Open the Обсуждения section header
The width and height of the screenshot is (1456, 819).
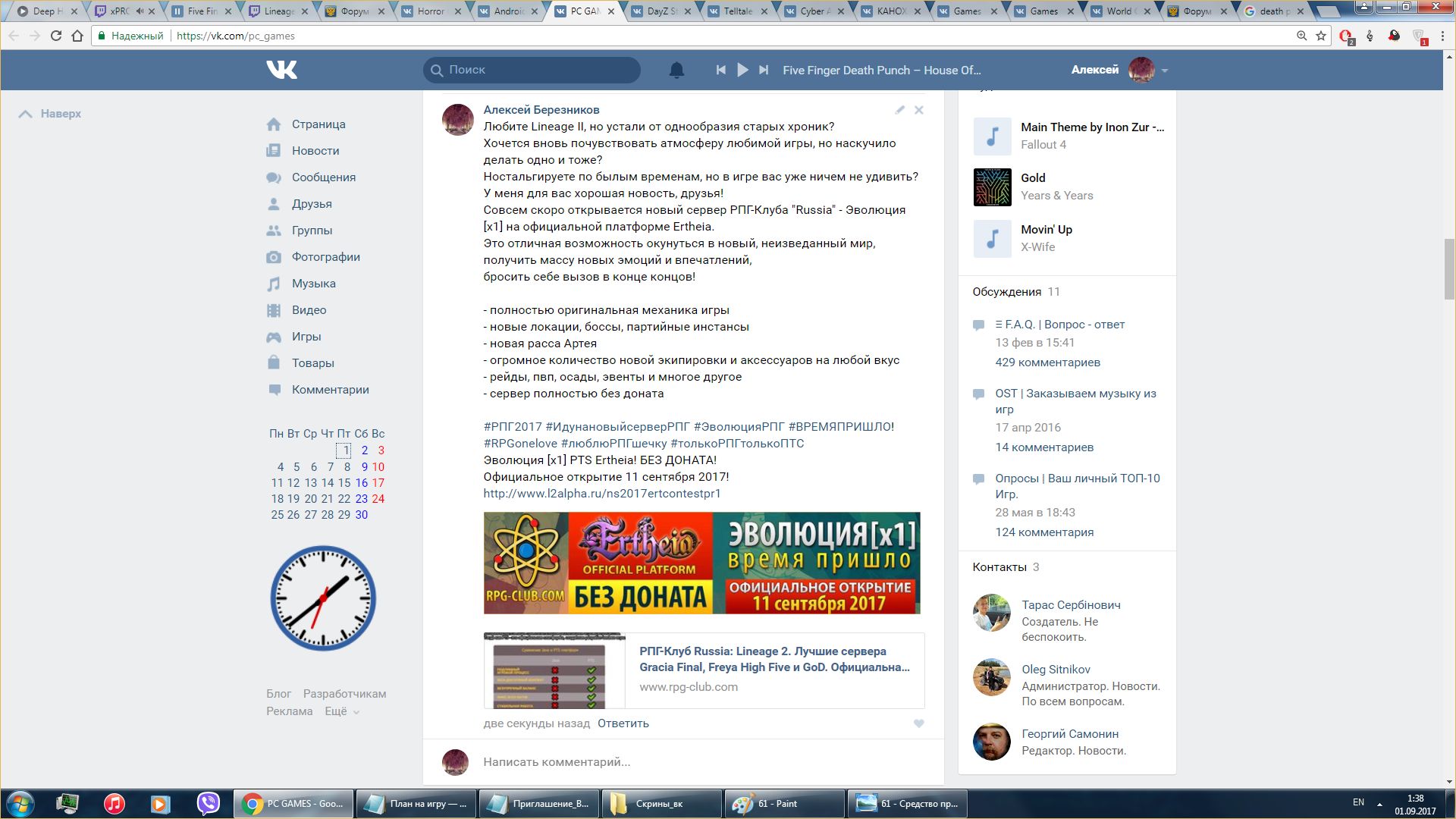[1007, 292]
